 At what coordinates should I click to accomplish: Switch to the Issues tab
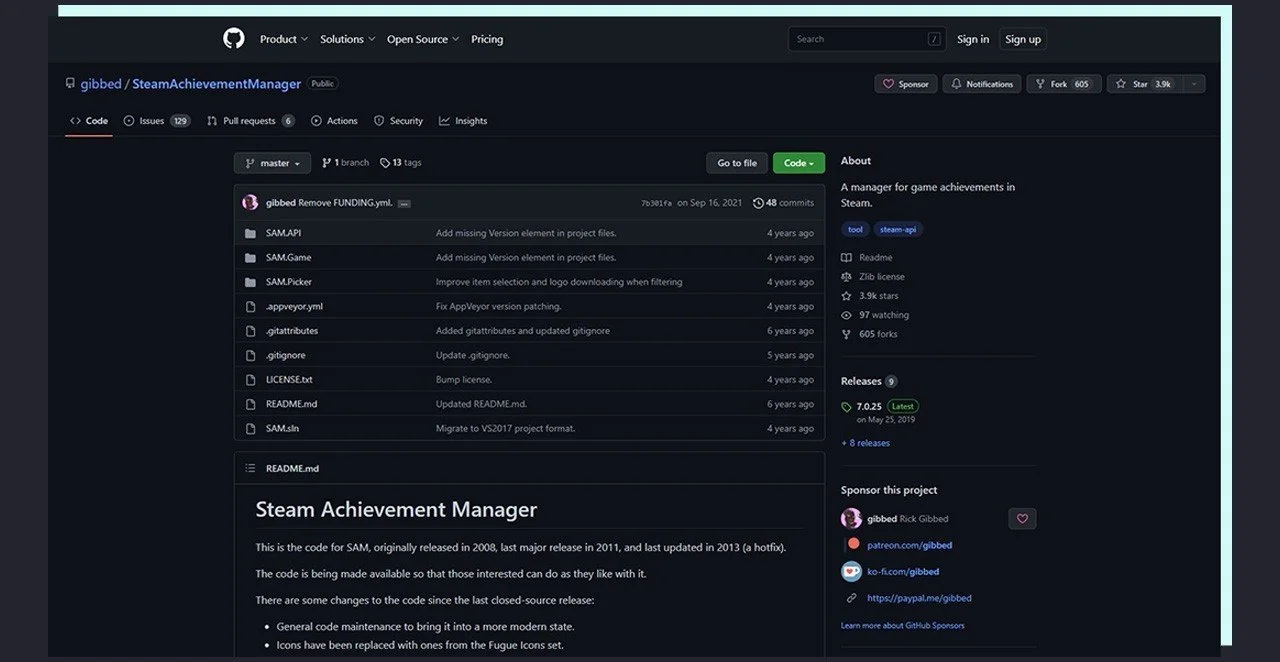point(157,121)
